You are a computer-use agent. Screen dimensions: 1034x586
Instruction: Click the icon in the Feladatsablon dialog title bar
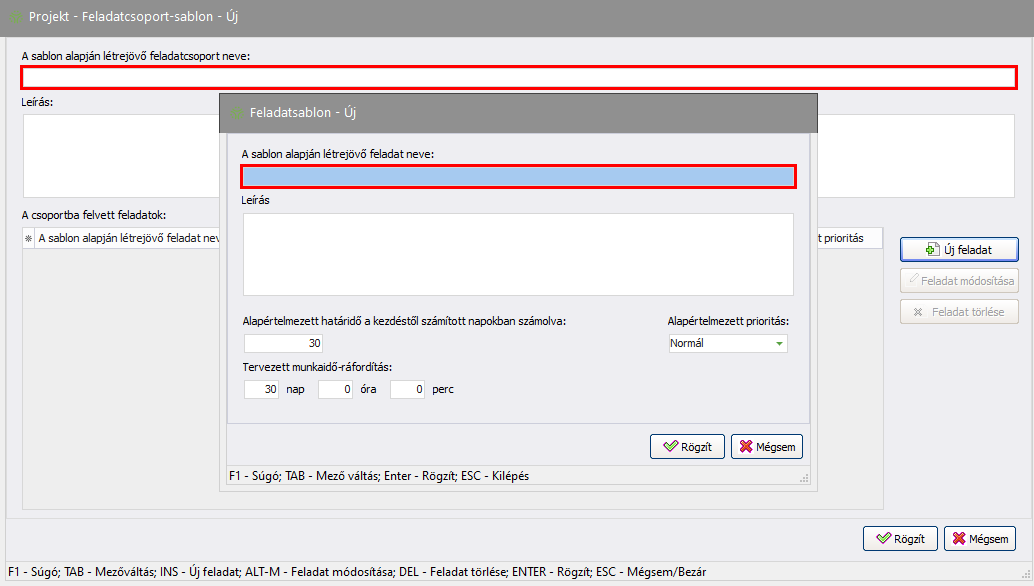click(x=237, y=113)
